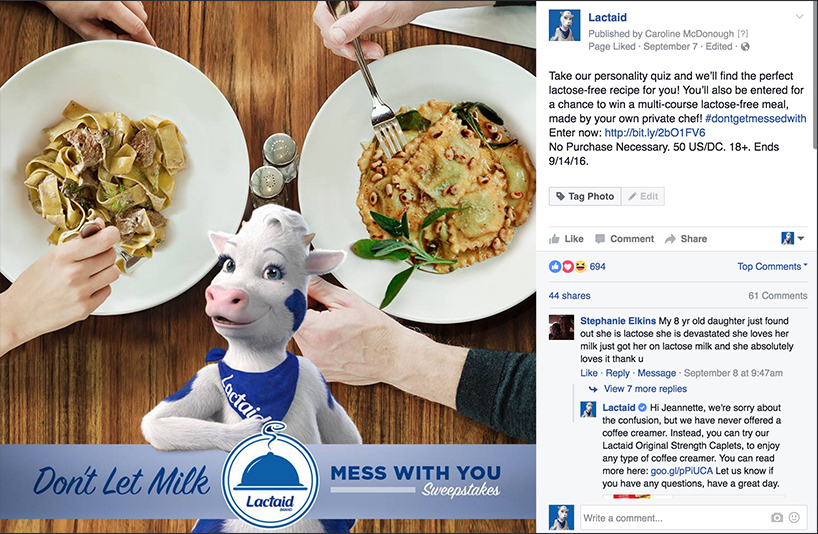Open post options chevron at top right
818x534 pixels.
[799, 17]
